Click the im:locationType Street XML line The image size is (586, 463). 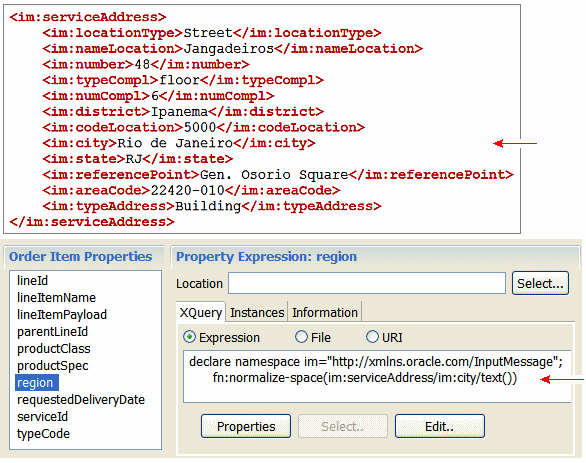[x=212, y=33]
